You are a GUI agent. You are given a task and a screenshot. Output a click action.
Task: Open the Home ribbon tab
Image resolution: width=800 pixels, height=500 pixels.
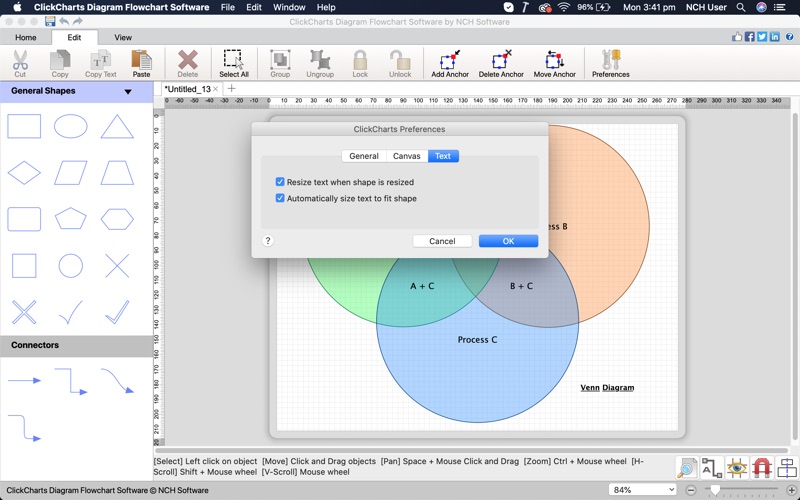(26, 37)
